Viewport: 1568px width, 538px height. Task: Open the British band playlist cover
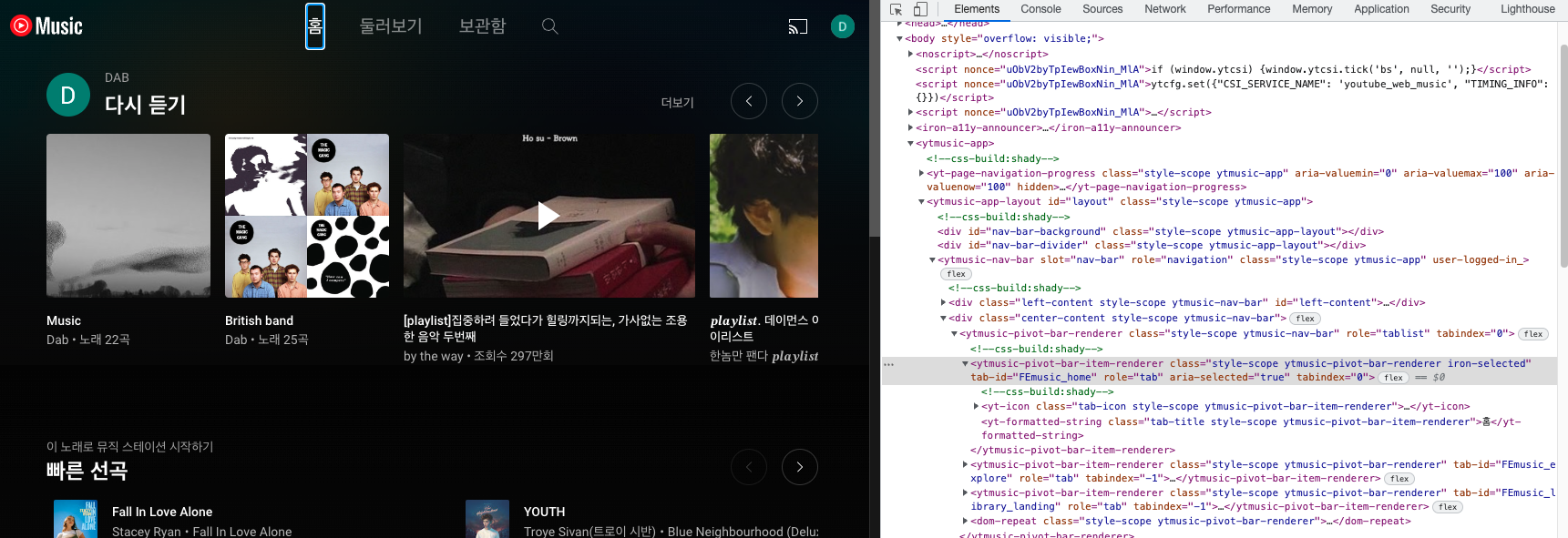click(307, 216)
